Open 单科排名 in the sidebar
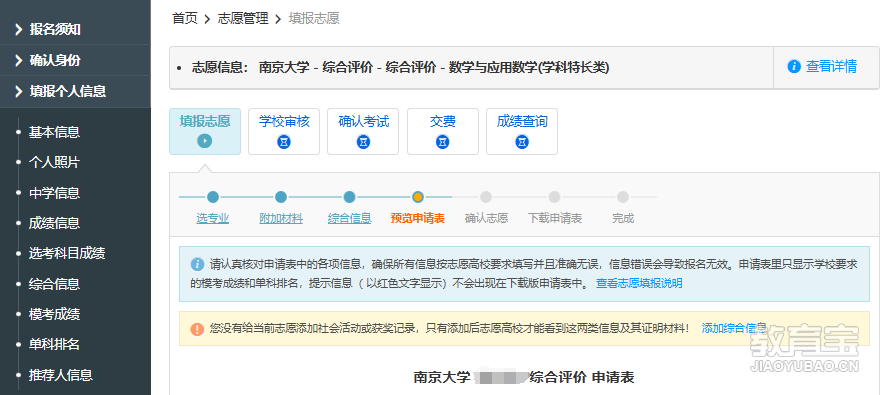Viewport: 880px width, 395px height. [x=54, y=344]
